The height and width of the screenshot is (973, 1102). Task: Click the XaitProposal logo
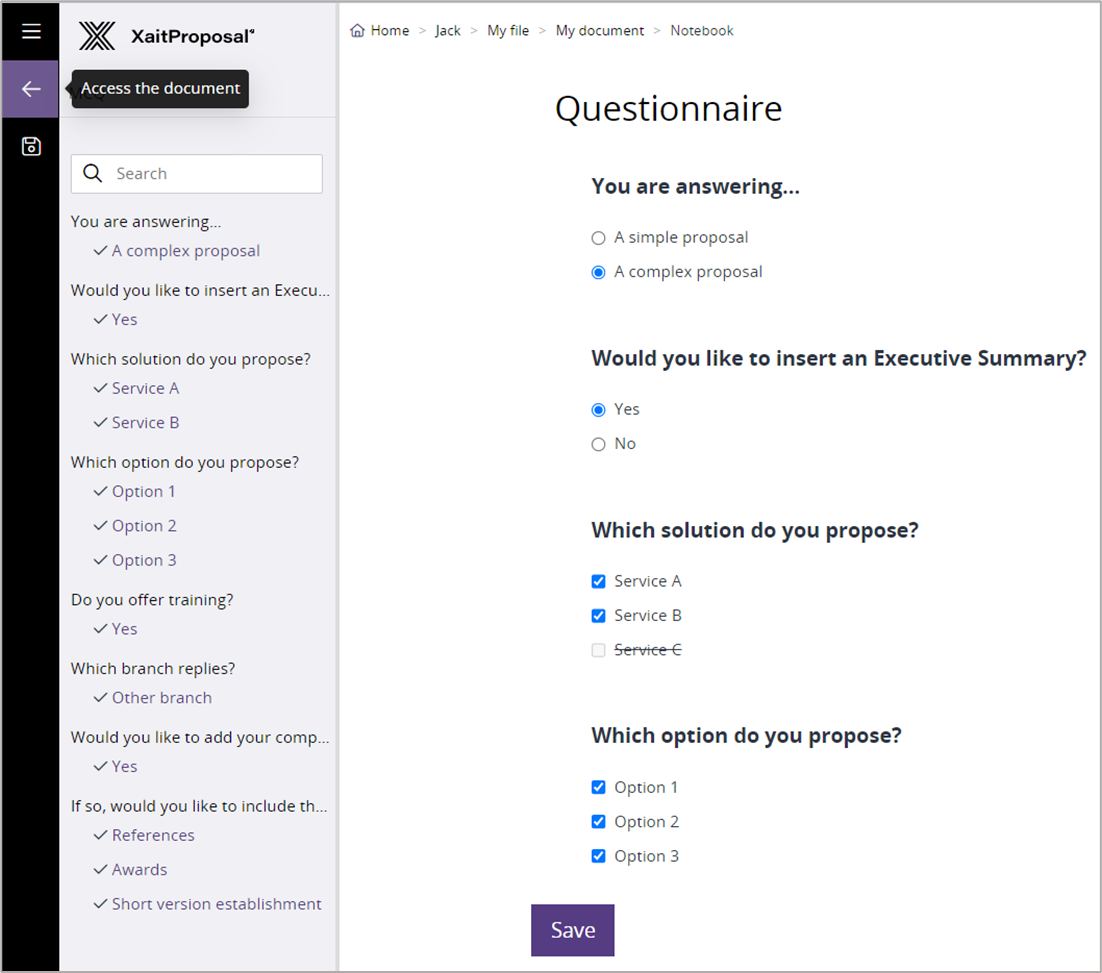[167, 37]
